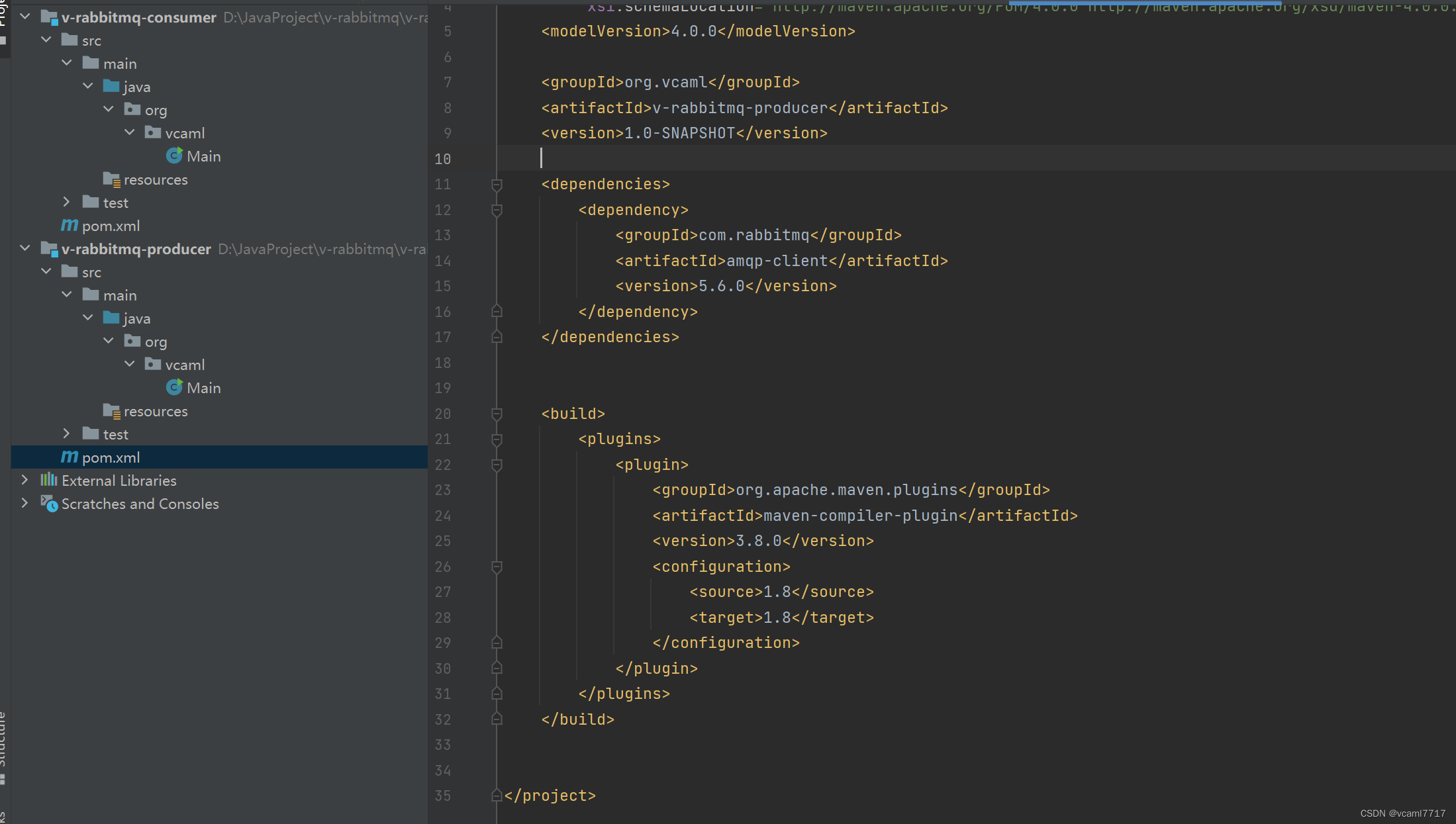1456x824 pixels.
Task: Open consumer module's pom.xml file
Action: click(111, 226)
